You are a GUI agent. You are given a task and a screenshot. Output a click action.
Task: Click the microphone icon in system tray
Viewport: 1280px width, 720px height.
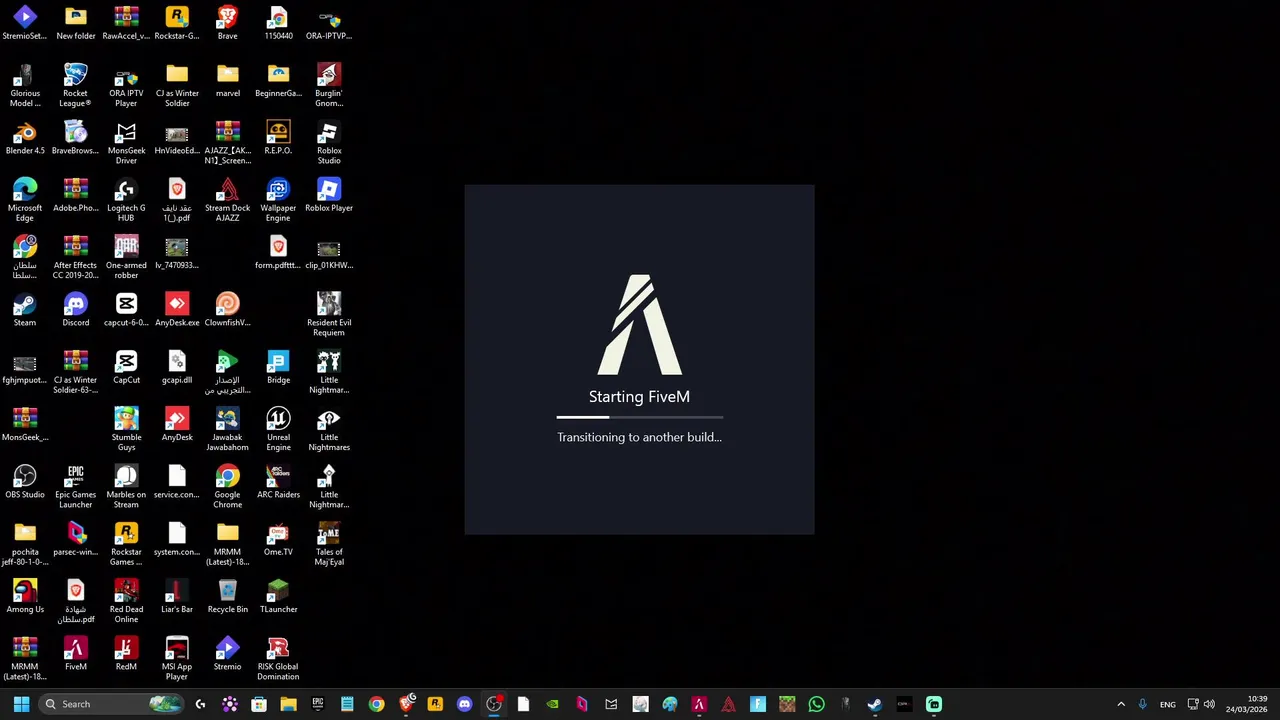[1142, 704]
